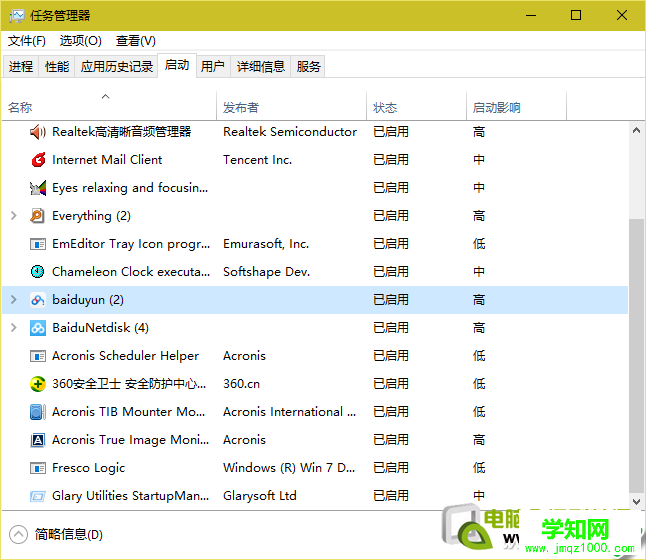Open the 文件(F) menu
646x560 pixels.
27,41
